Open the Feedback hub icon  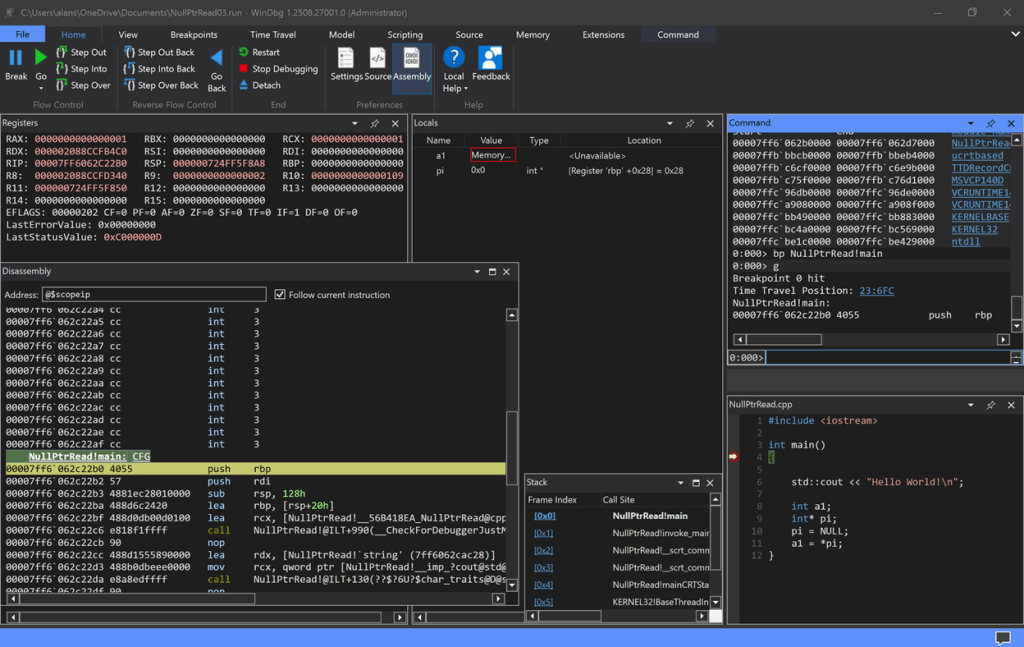(x=490, y=59)
